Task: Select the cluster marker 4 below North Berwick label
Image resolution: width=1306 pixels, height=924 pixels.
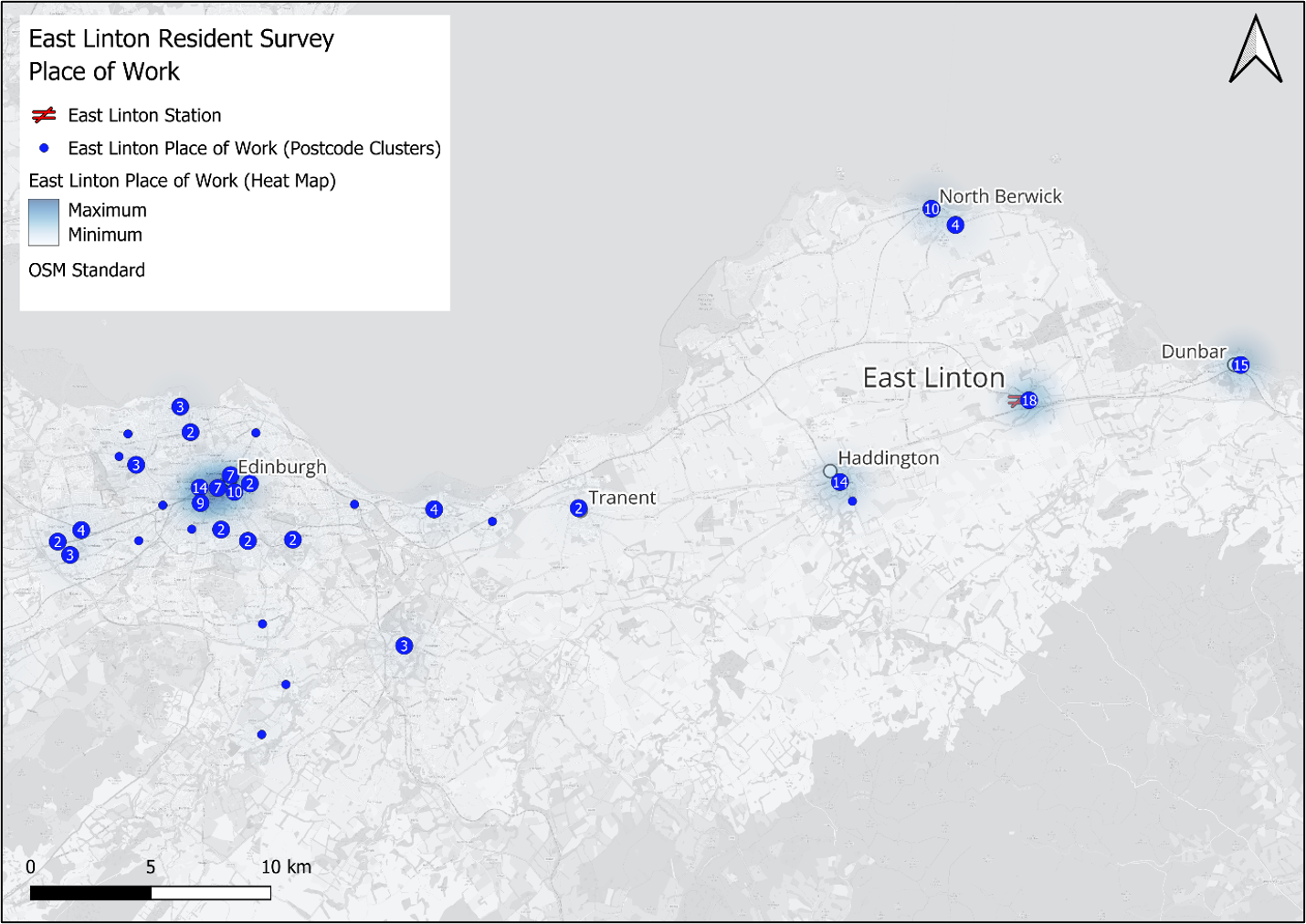Action: click(x=955, y=225)
